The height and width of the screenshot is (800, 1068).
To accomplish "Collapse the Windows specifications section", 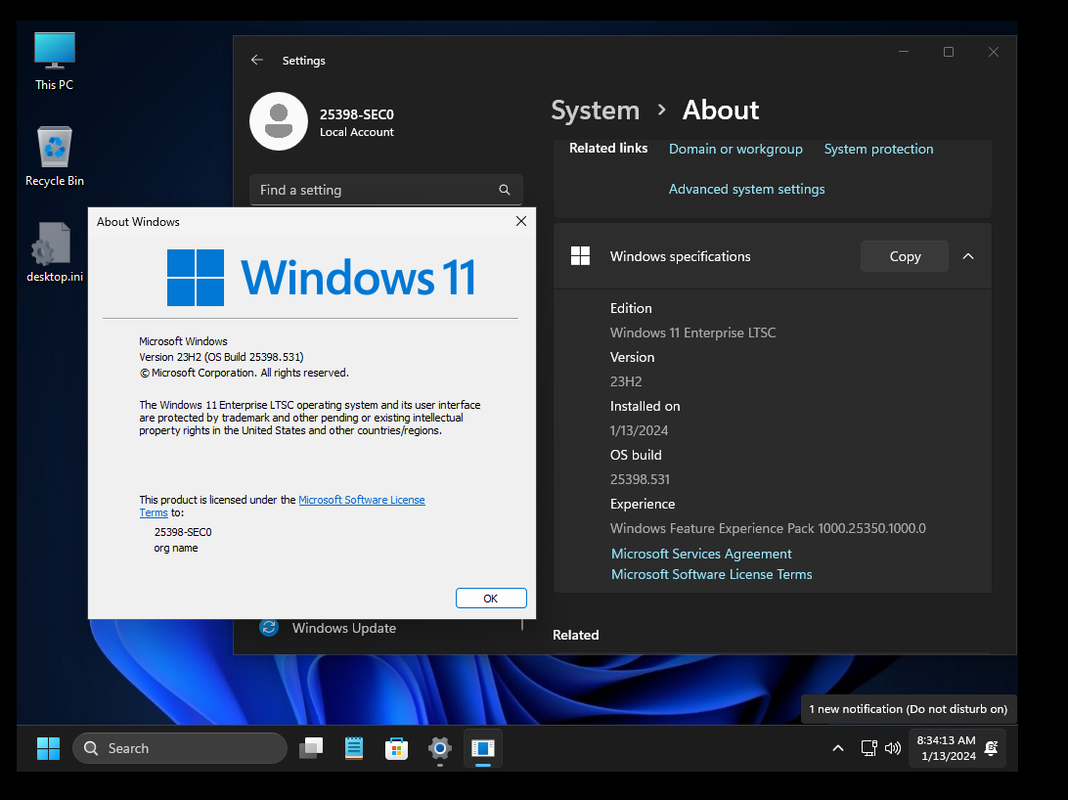I will click(x=968, y=257).
